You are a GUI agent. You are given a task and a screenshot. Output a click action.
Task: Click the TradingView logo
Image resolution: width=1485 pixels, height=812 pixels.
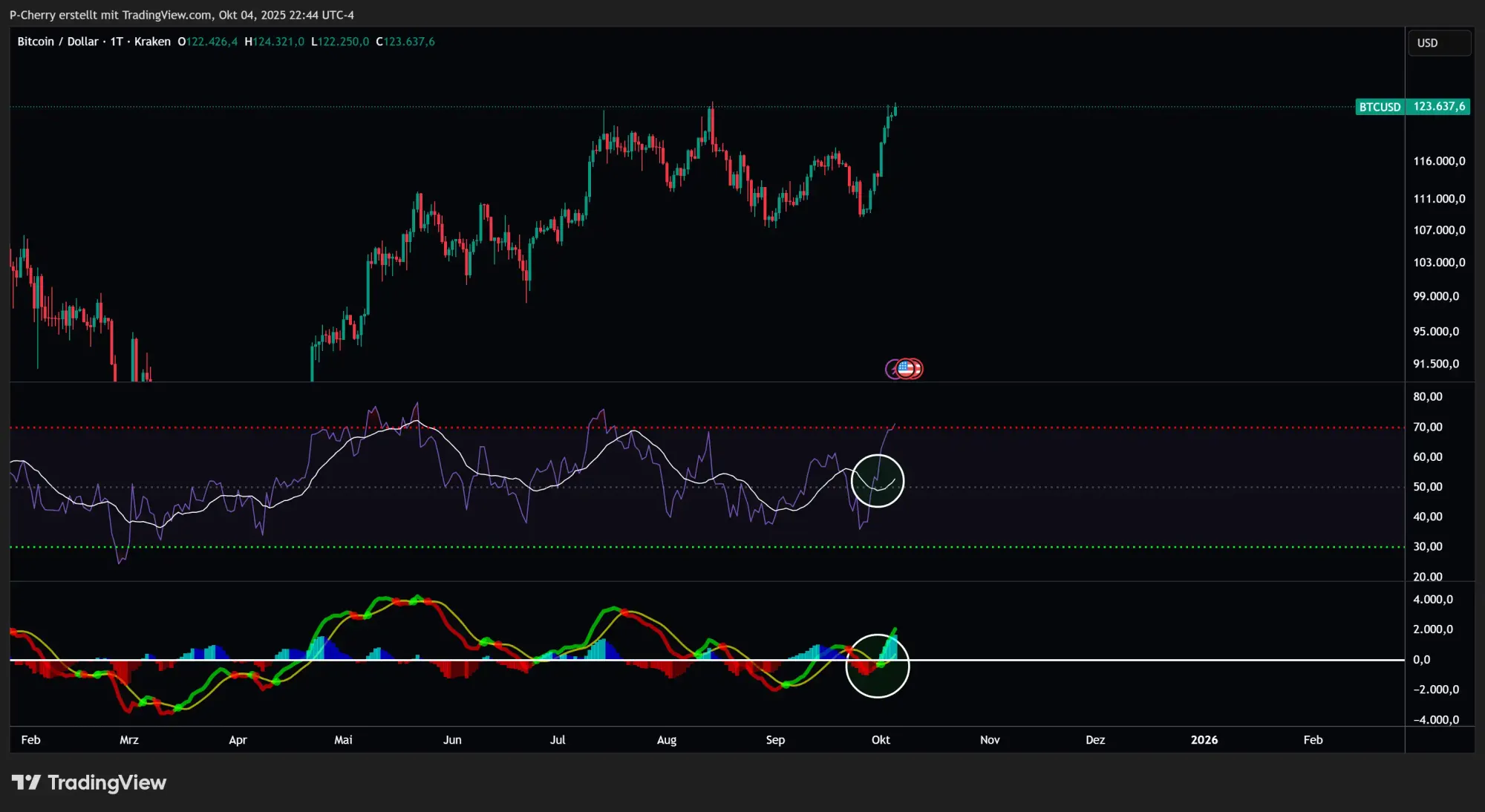[x=89, y=782]
